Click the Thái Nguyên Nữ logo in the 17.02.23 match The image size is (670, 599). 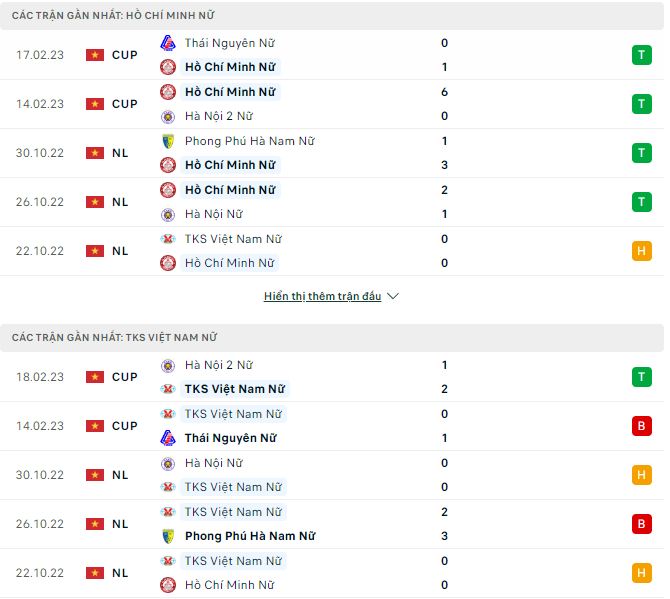pos(168,43)
